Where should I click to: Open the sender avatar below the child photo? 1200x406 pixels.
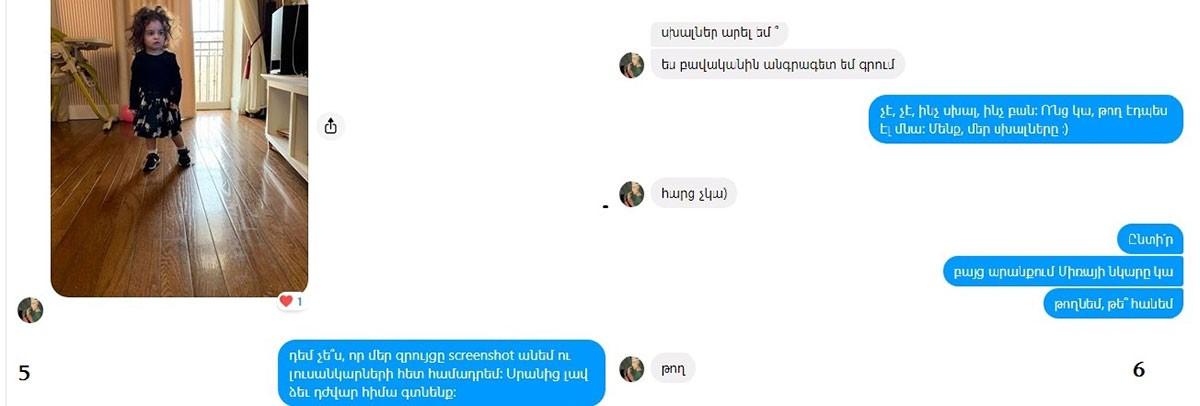point(31,310)
